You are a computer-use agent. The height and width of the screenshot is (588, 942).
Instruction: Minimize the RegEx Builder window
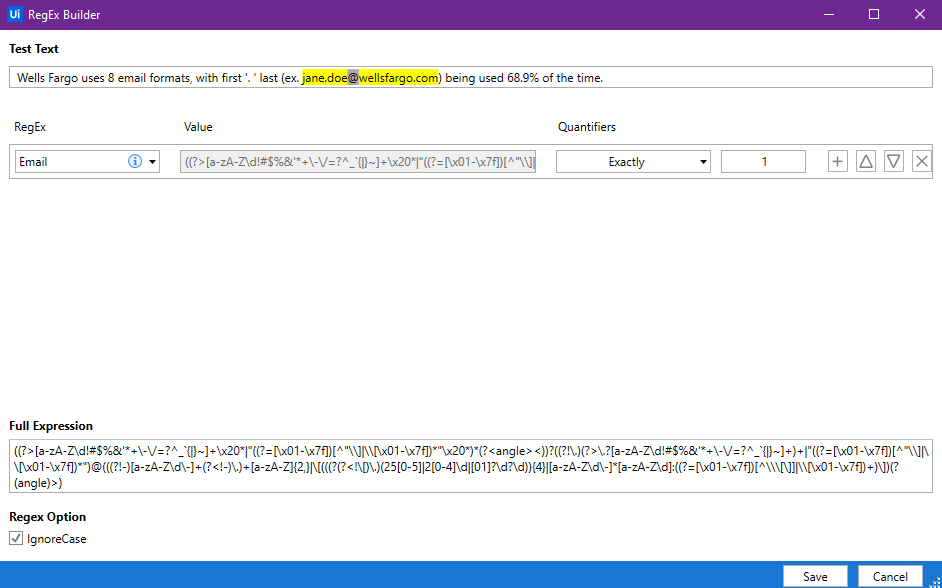tap(828, 14)
